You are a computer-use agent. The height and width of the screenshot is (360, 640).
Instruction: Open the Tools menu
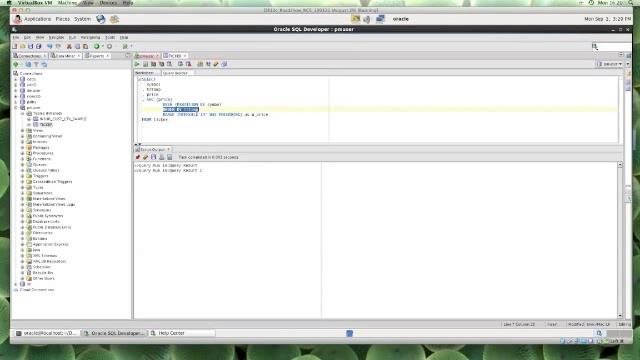click(x=110, y=38)
